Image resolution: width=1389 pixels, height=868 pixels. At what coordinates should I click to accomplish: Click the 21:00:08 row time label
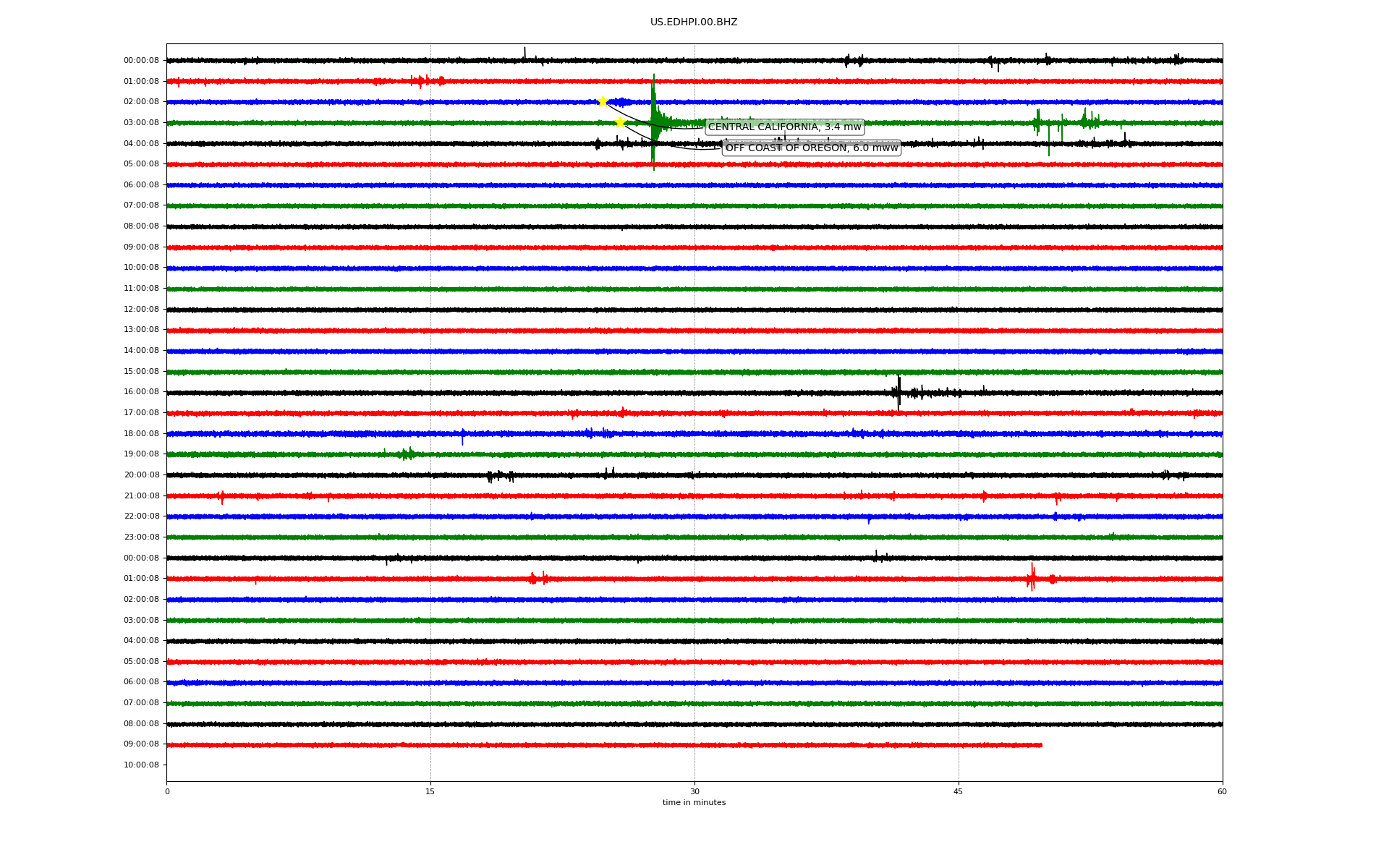coord(141,496)
